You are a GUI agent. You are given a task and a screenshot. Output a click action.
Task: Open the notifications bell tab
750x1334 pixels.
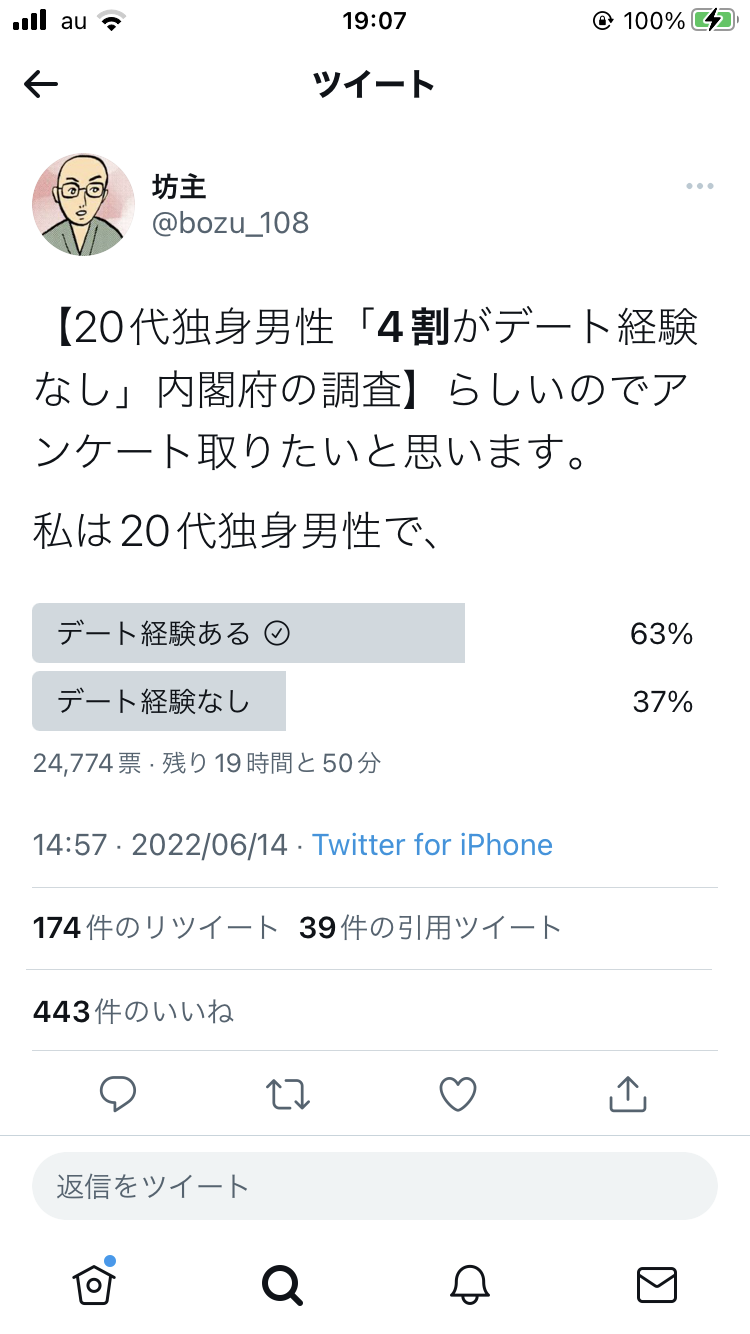click(x=470, y=1283)
